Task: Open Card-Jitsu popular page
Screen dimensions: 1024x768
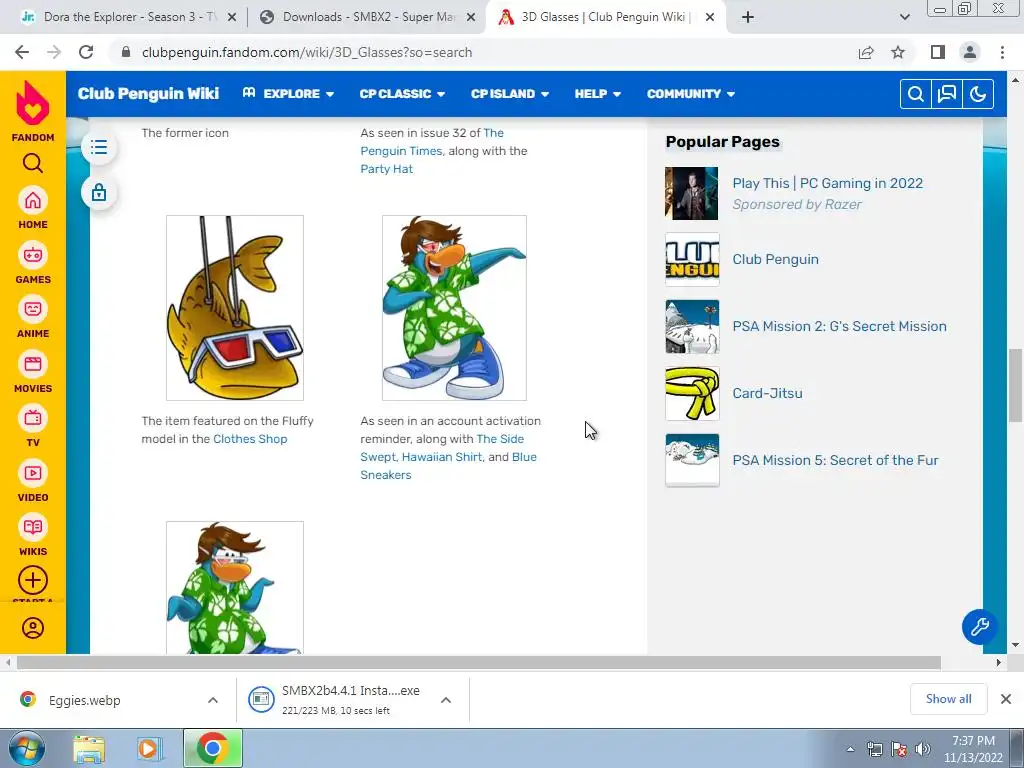Action: [767, 393]
